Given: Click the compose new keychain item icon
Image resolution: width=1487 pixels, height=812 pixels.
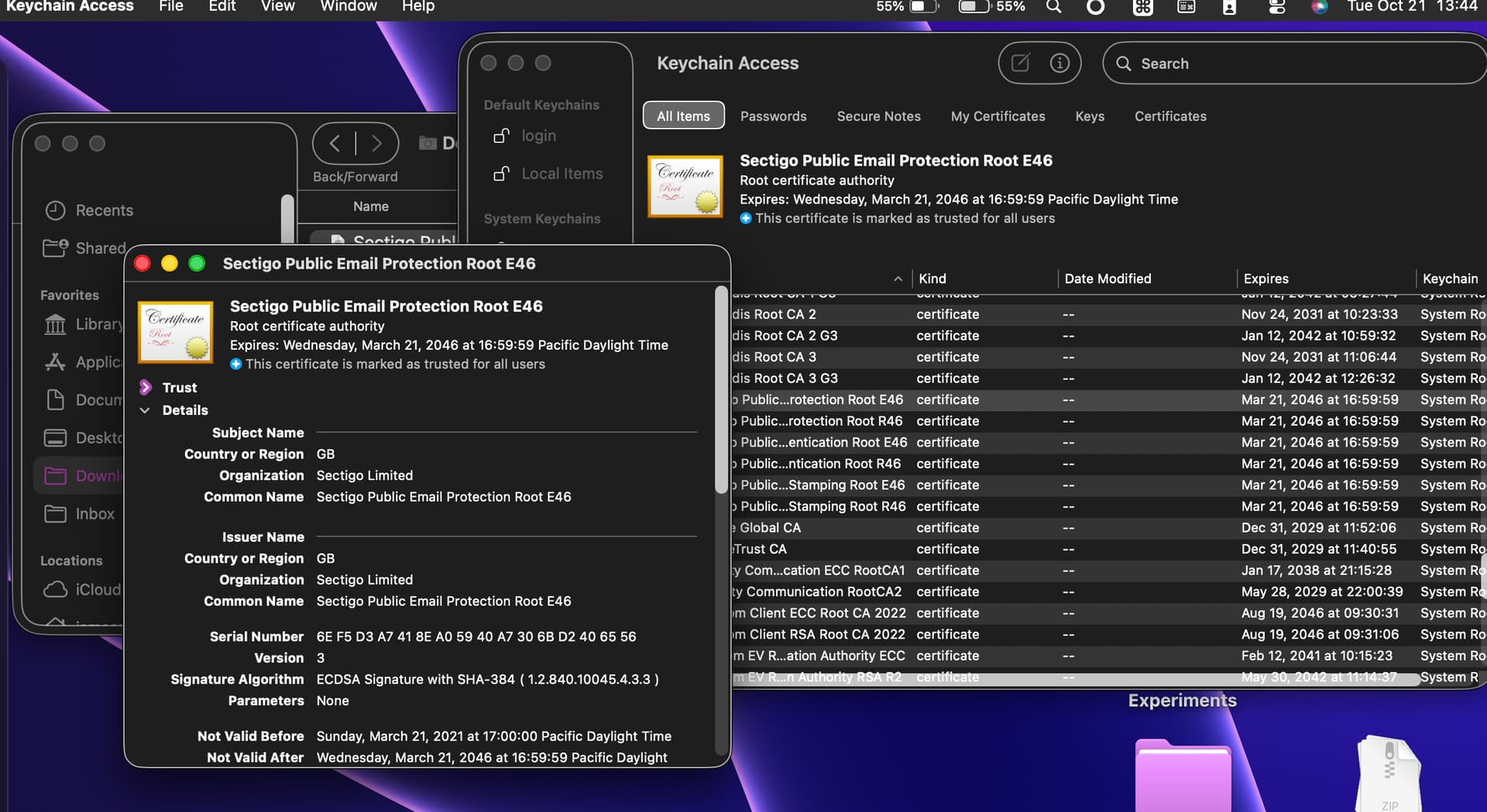Looking at the screenshot, I should click(x=1020, y=63).
